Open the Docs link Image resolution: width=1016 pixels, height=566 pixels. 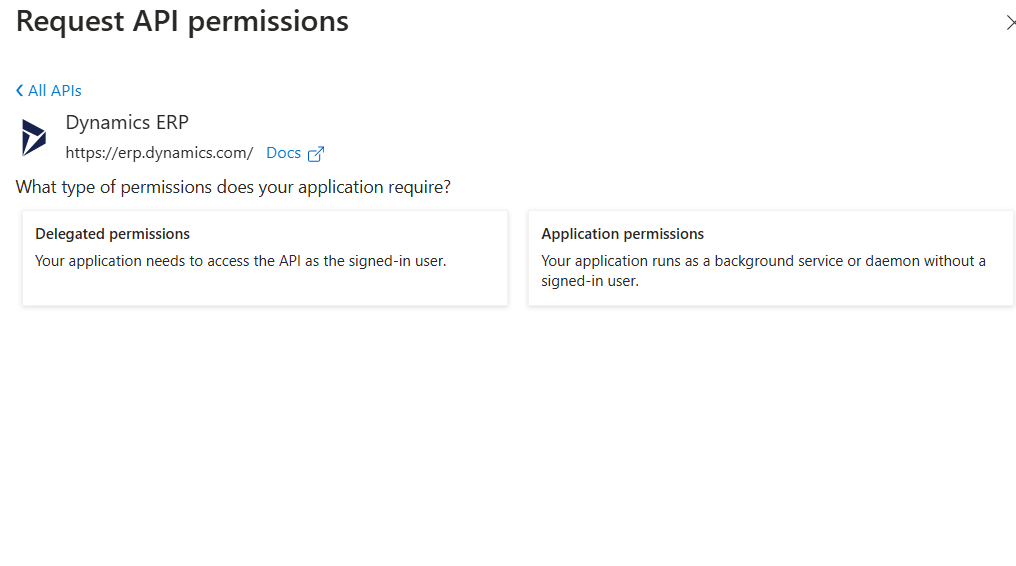[x=283, y=153]
